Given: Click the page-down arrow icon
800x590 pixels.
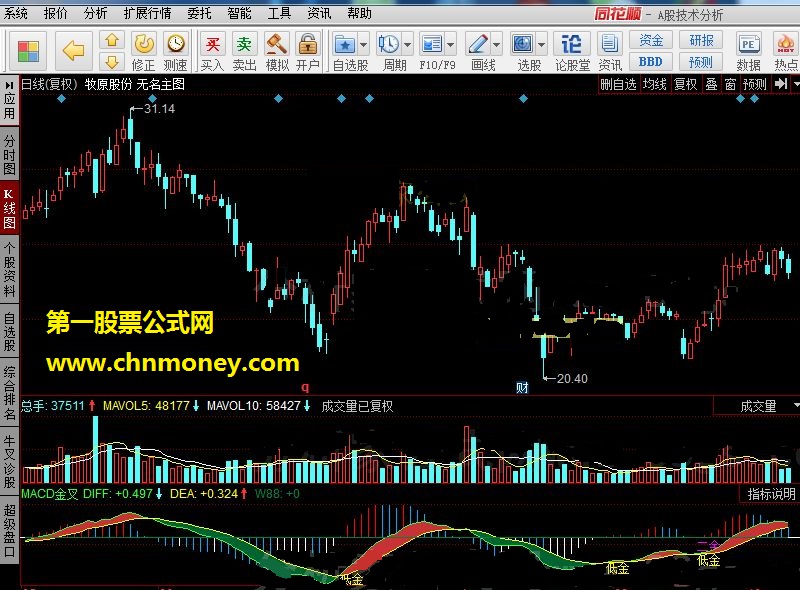Looking at the screenshot, I should tap(112, 62).
